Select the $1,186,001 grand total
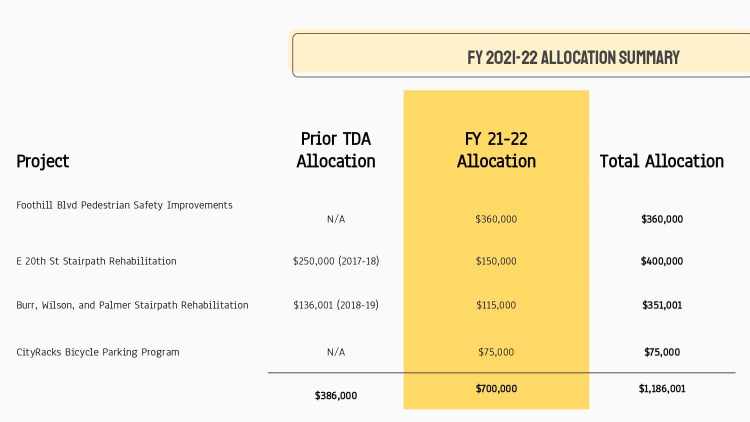The height and width of the screenshot is (422, 750). (662, 388)
